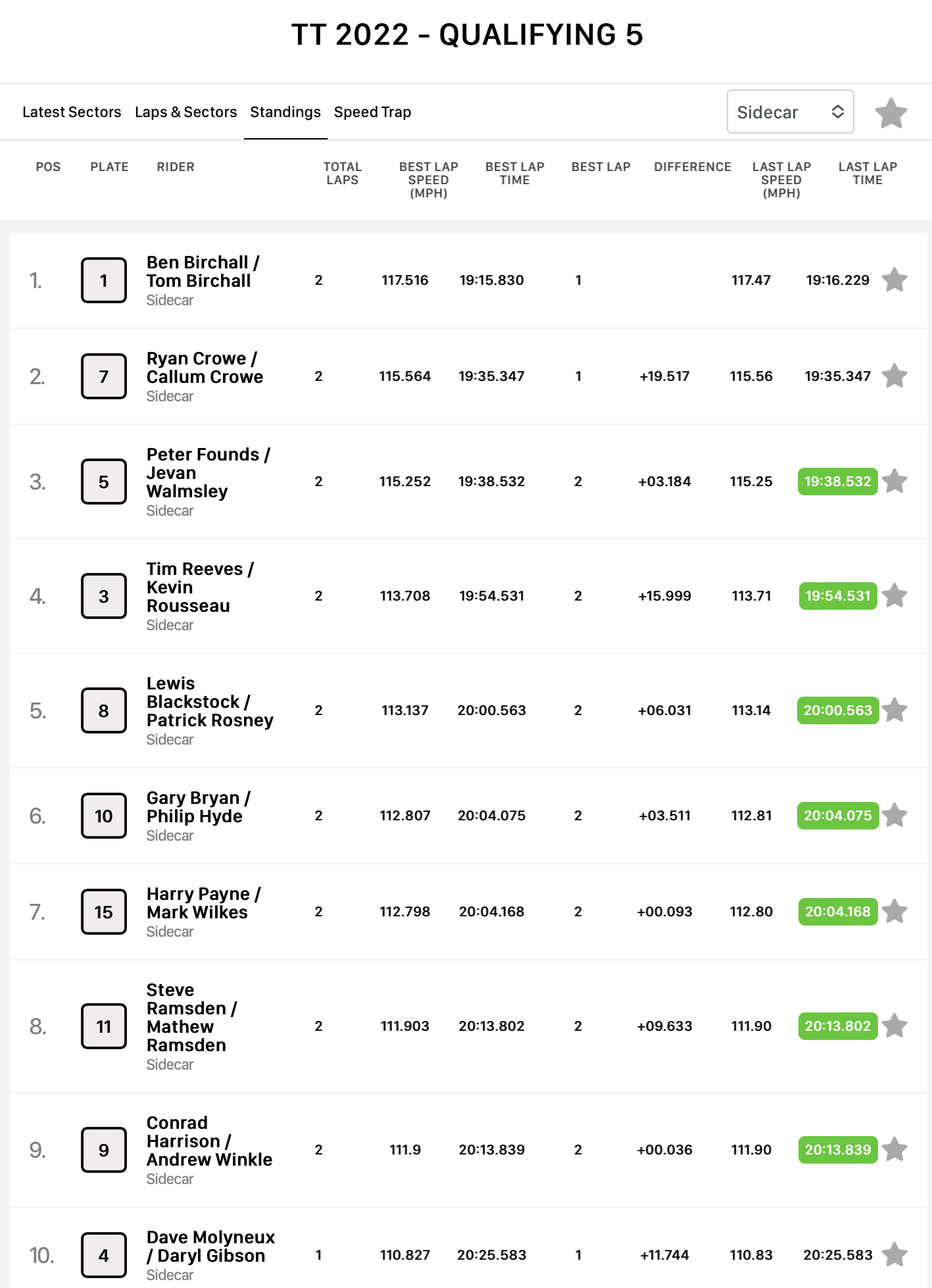Favorite Steve Ramsden / Mathew Ramsden star
Image resolution: width=932 pixels, height=1288 pixels.
[x=895, y=1026]
